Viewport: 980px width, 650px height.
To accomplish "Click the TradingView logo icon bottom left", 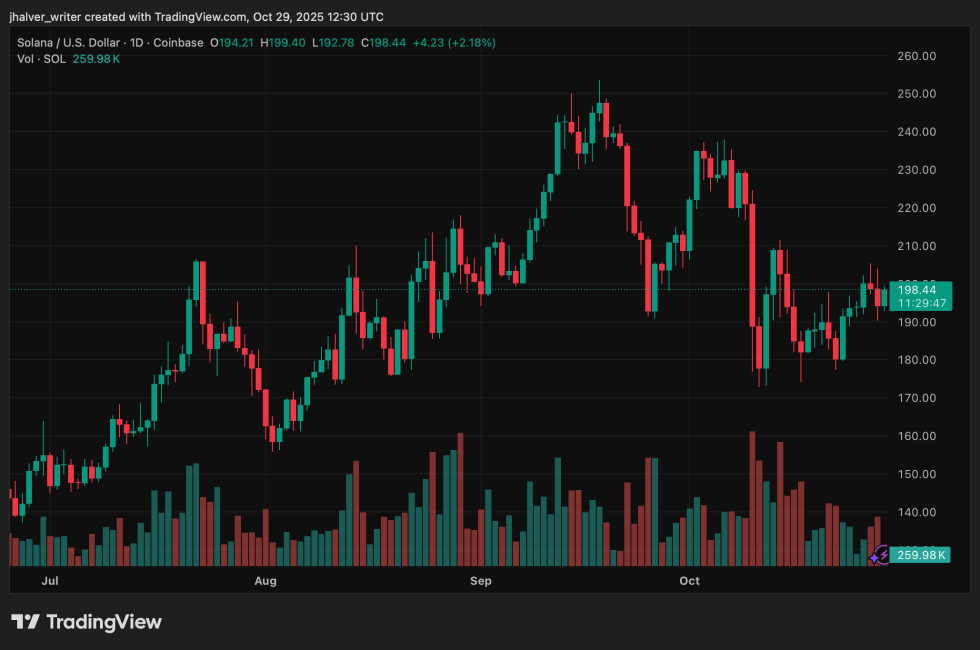I will pos(26,621).
